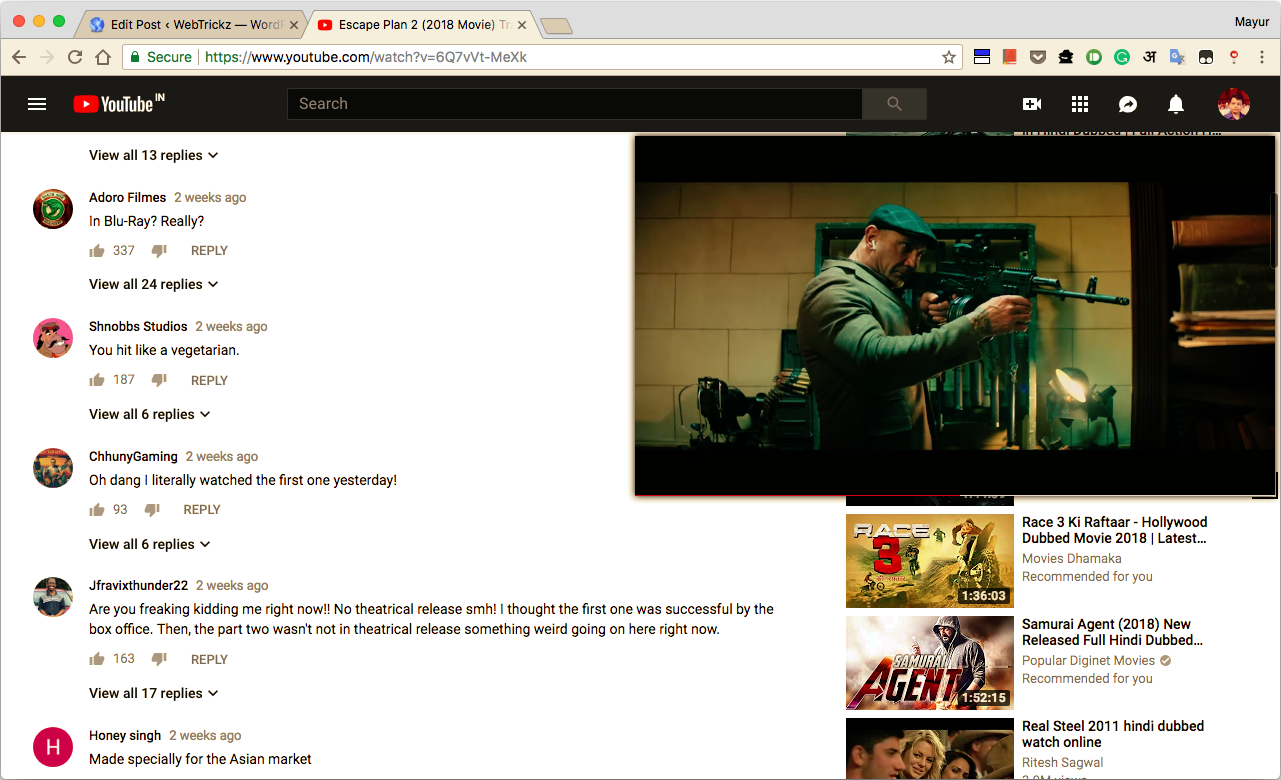Reply to Adoro Filmes' comment

point(209,250)
